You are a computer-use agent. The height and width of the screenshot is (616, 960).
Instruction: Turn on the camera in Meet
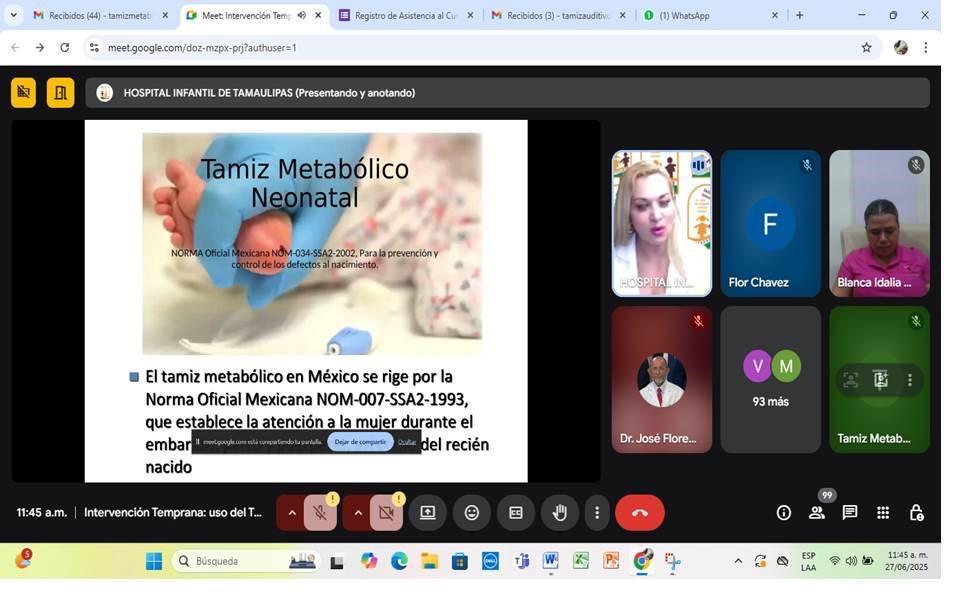coord(386,513)
